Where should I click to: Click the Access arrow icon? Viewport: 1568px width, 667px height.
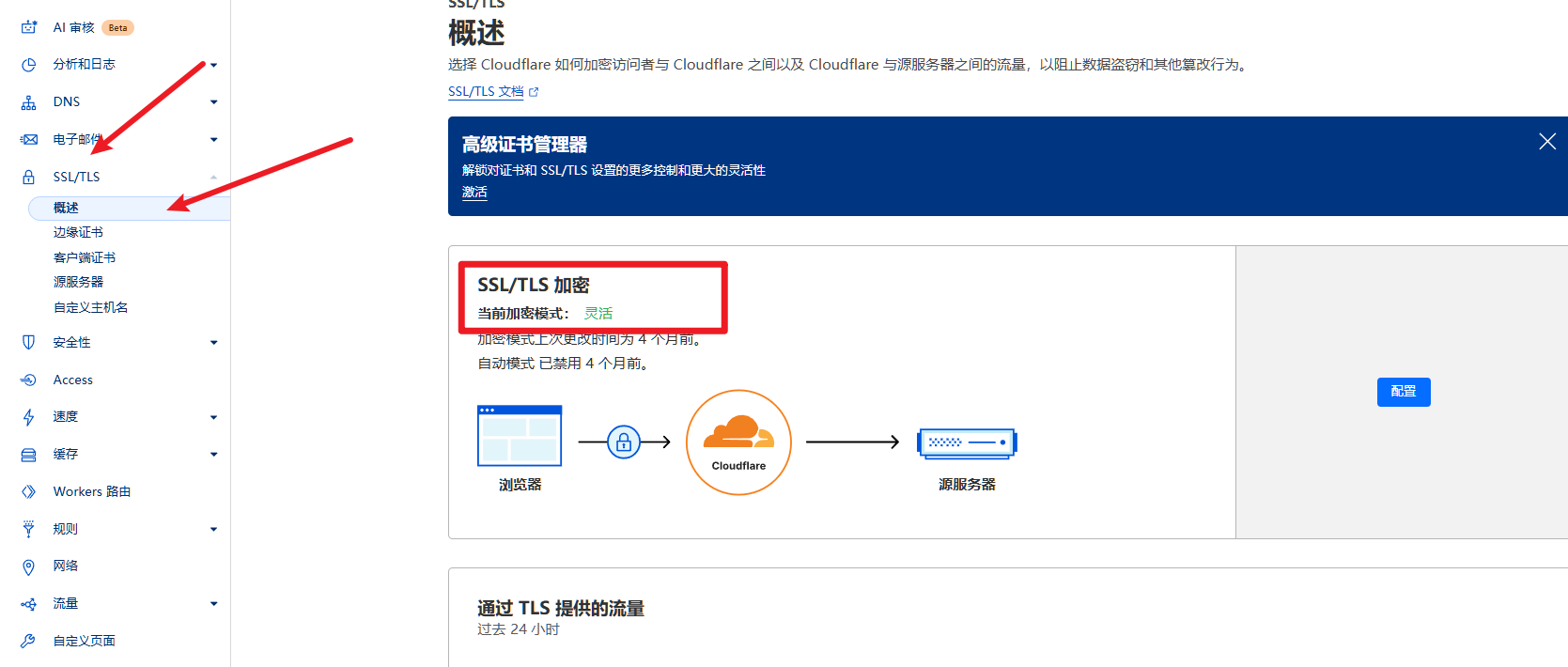point(29,380)
